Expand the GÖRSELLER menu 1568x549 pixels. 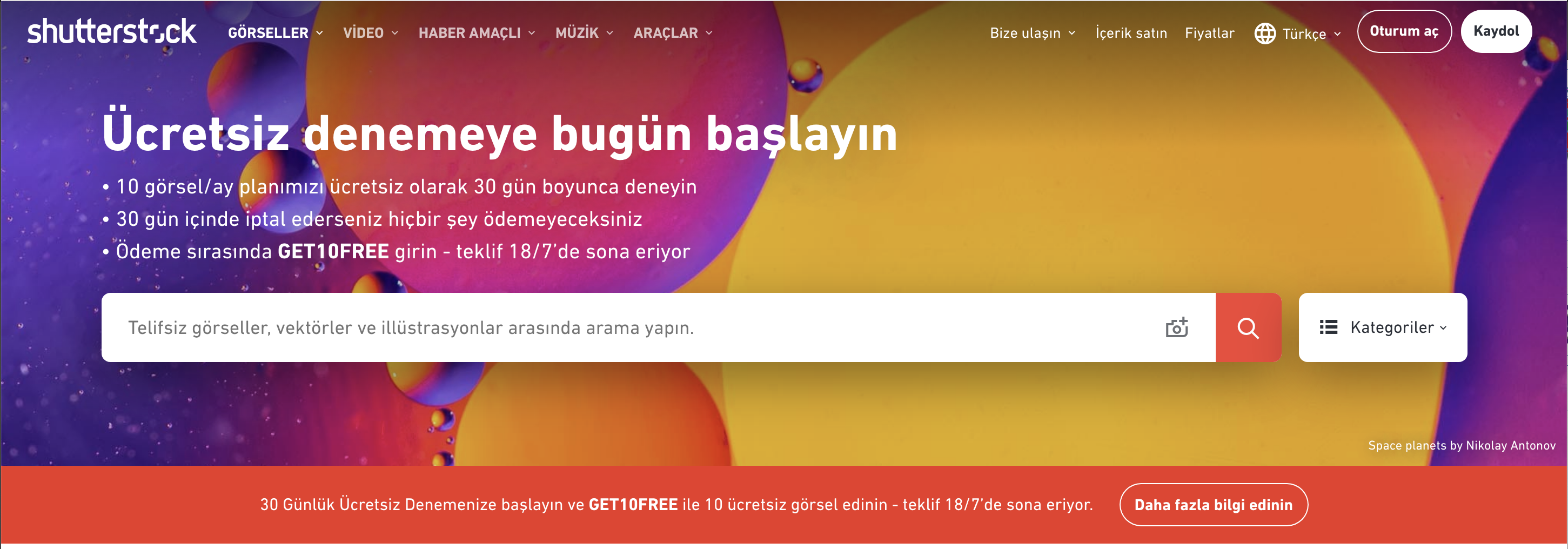[275, 33]
